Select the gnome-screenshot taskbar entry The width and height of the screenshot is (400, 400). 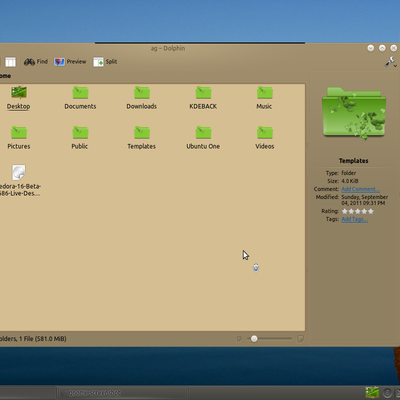pyautogui.click(x=123, y=393)
